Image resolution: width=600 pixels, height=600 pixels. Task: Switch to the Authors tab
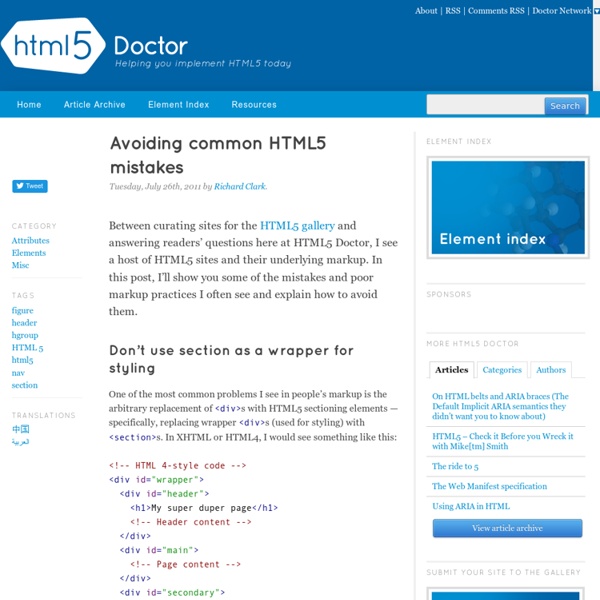coord(550,370)
